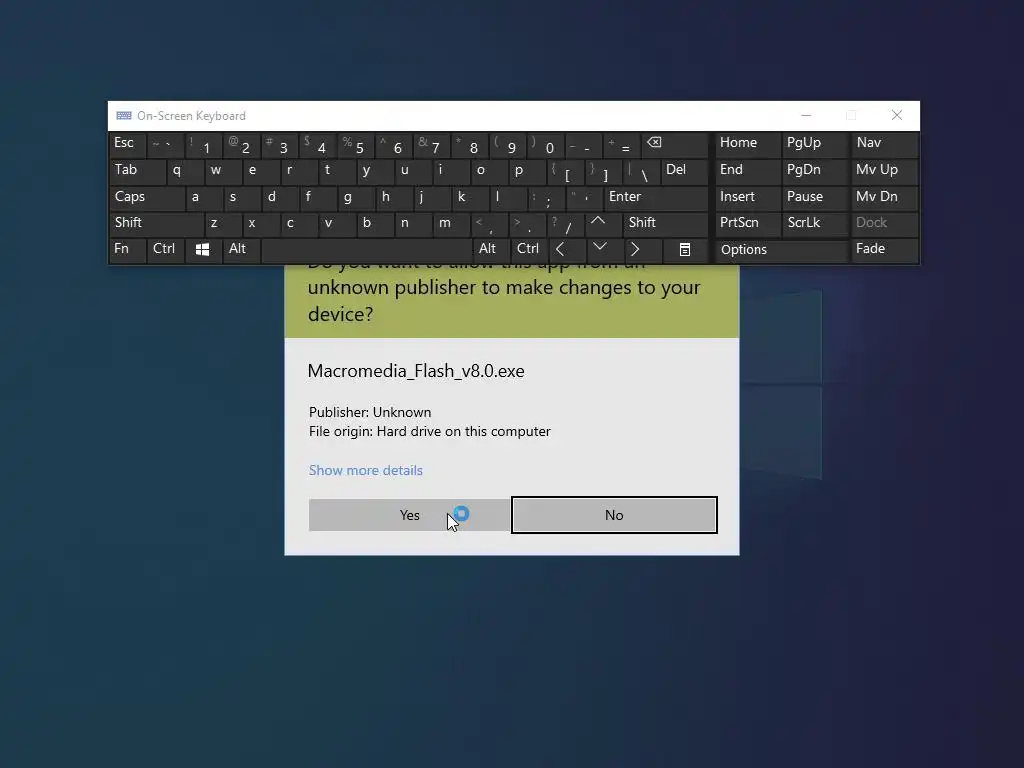Click the down arrow key
Viewport: 1024px width, 768px height.
pos(603,250)
